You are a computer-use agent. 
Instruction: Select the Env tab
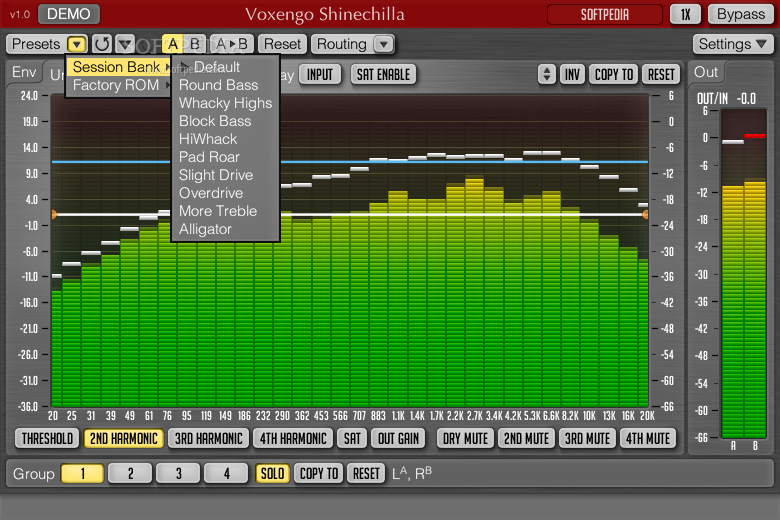pyautogui.click(x=24, y=72)
